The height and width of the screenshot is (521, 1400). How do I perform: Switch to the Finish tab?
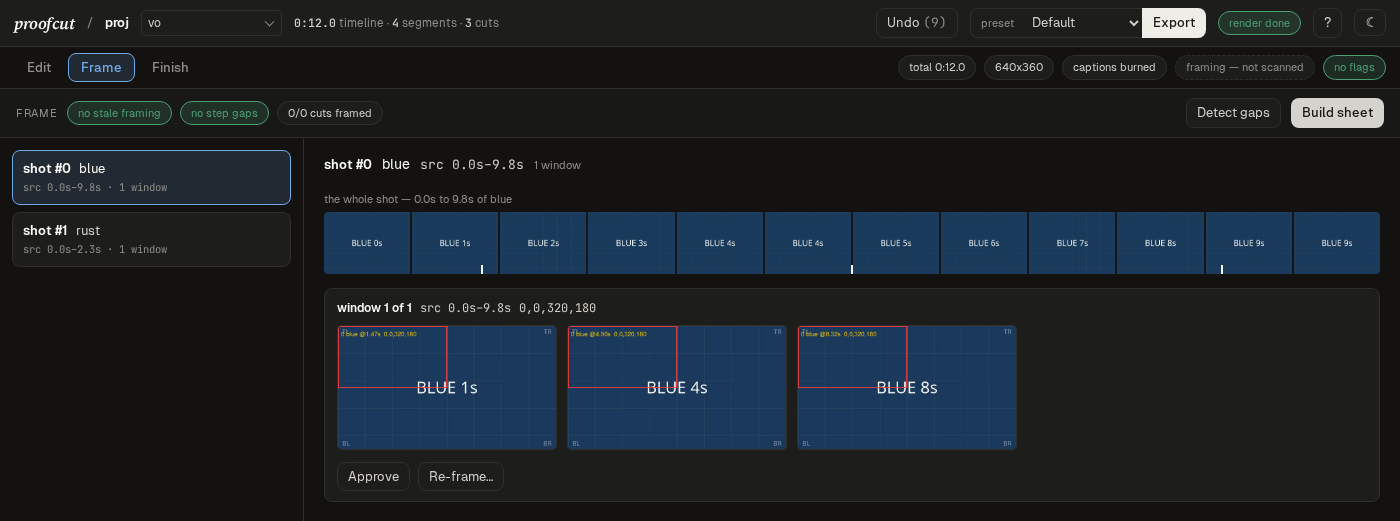click(170, 67)
